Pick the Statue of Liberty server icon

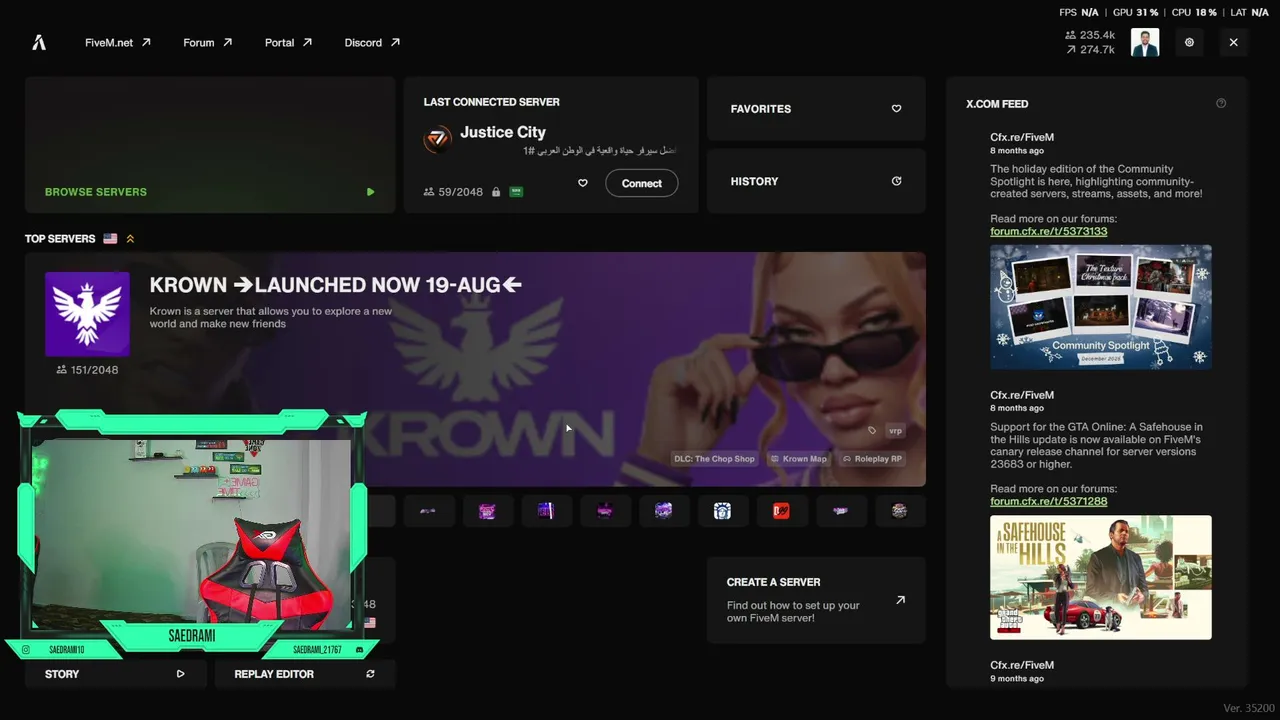[722, 511]
